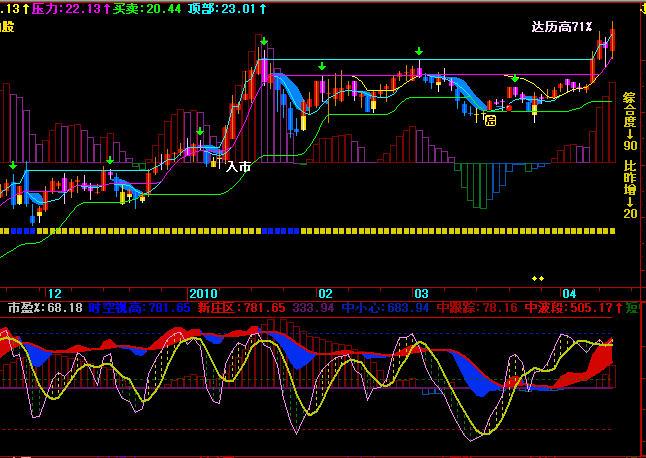Click the 中波段 505.17 indicator label
646x458 pixels.
point(566,307)
